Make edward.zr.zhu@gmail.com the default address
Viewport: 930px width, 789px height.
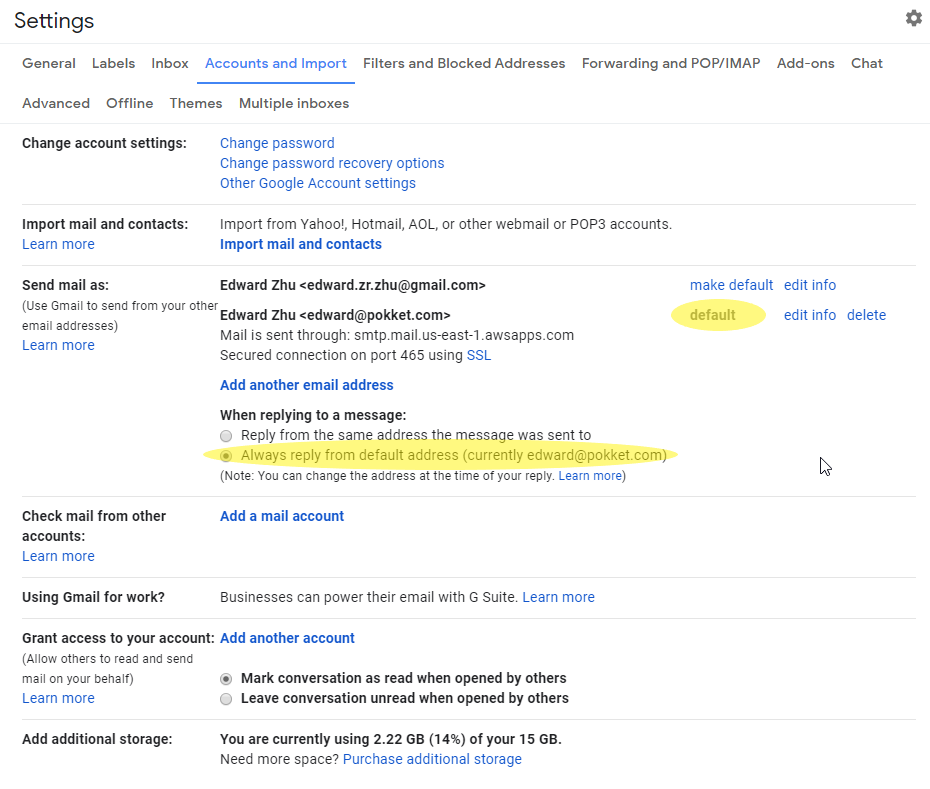(x=731, y=285)
